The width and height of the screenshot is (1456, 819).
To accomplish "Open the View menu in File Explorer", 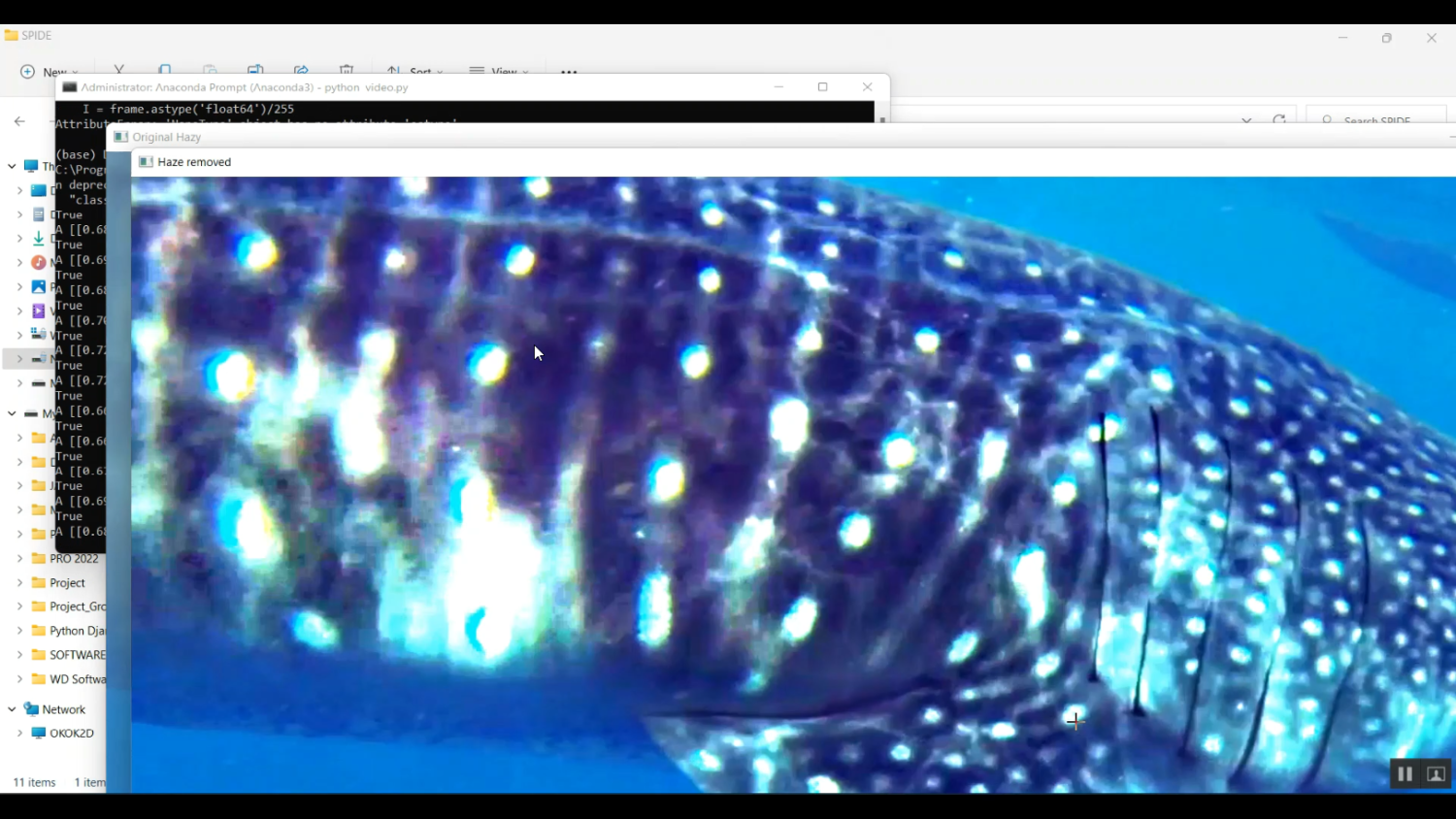I will [499, 71].
